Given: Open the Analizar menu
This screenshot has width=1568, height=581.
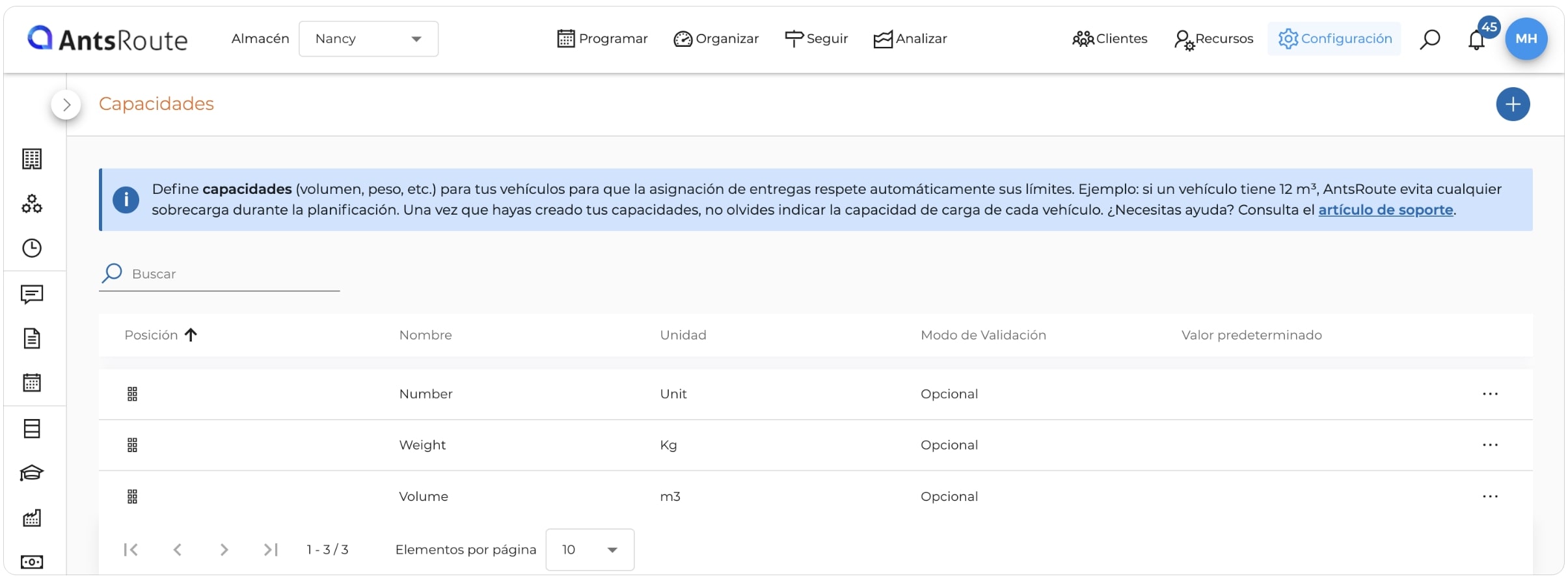Looking at the screenshot, I should [910, 39].
